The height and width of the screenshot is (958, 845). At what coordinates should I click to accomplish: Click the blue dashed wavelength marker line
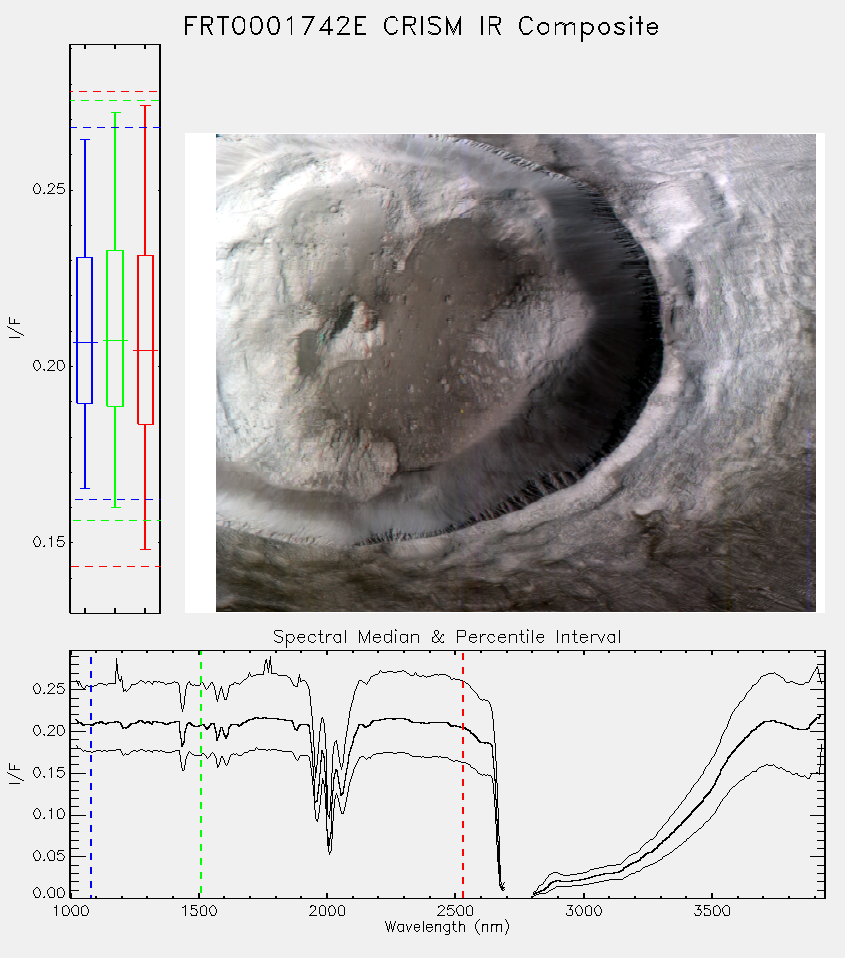coord(91,774)
